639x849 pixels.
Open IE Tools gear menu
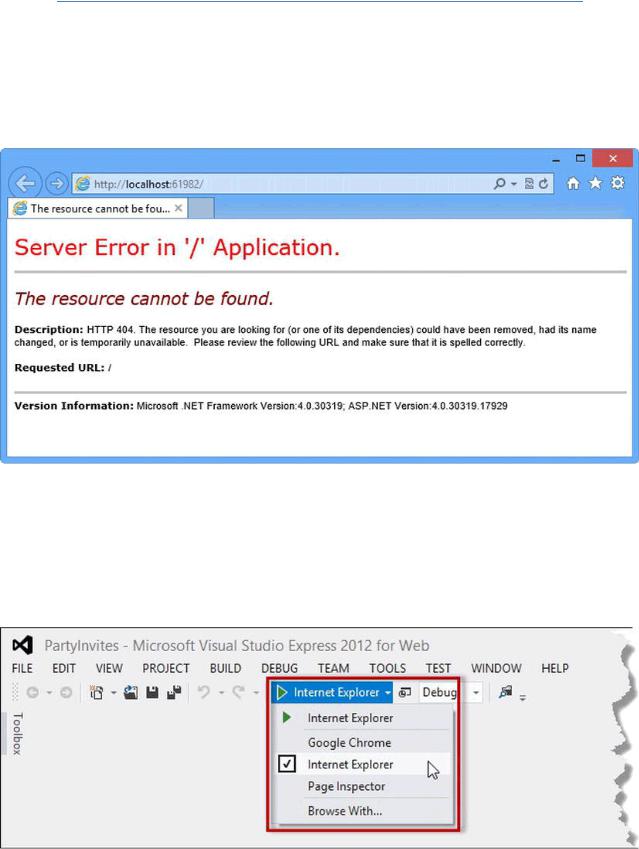click(x=618, y=183)
